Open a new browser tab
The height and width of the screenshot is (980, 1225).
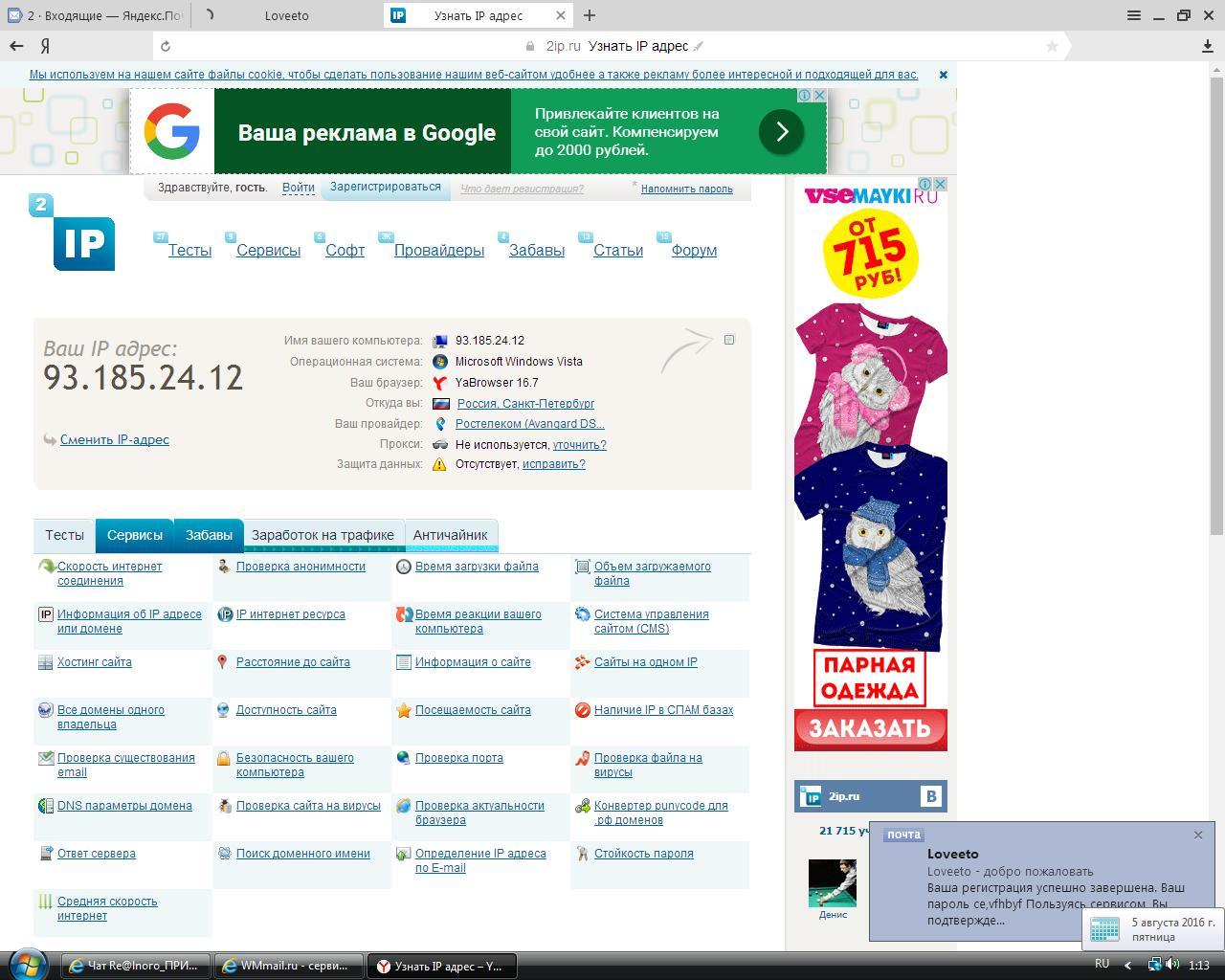pyautogui.click(x=590, y=15)
